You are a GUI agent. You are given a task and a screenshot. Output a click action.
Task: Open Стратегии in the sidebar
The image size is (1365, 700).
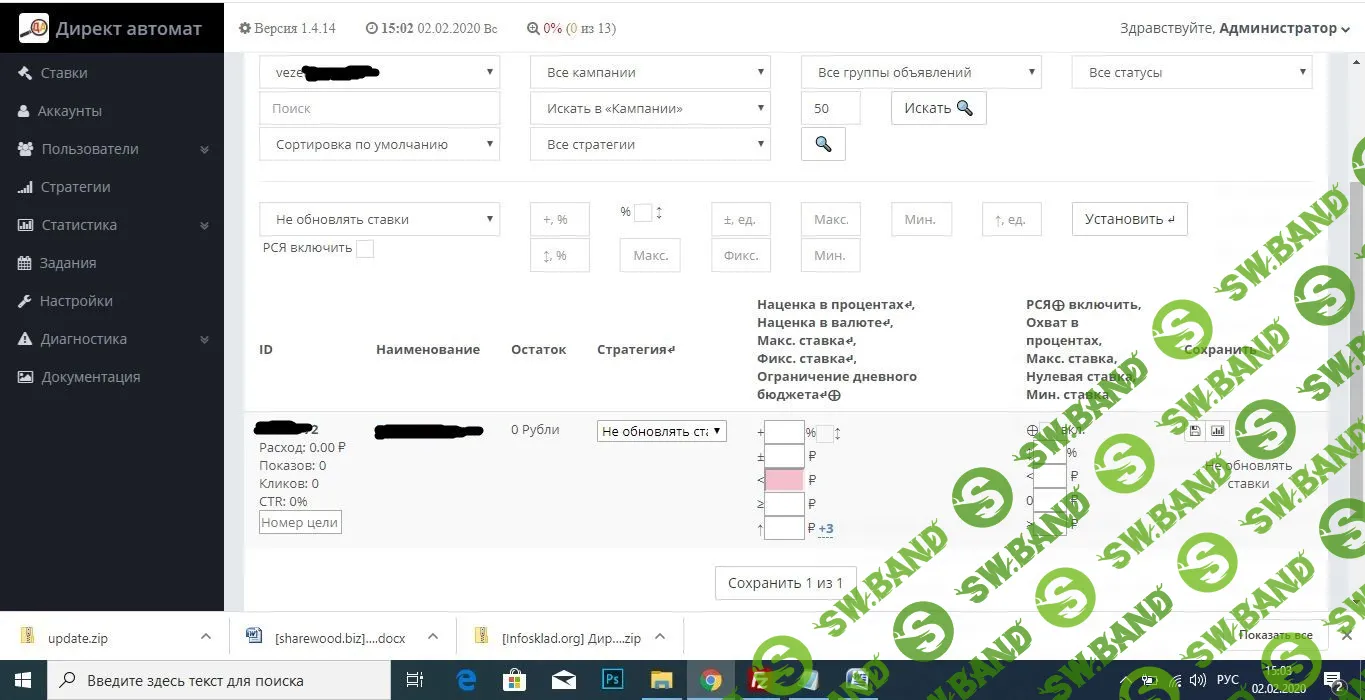[75, 187]
